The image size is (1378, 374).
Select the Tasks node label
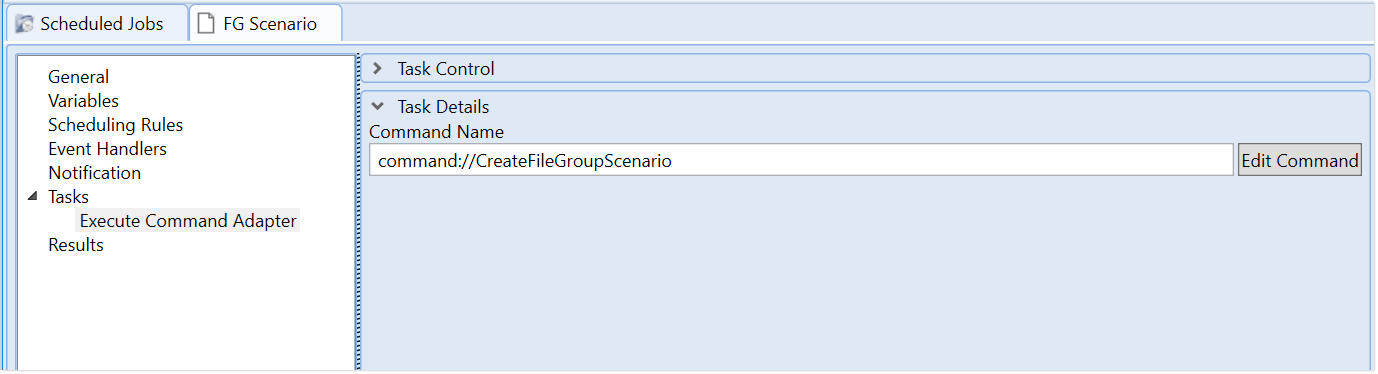[68, 197]
